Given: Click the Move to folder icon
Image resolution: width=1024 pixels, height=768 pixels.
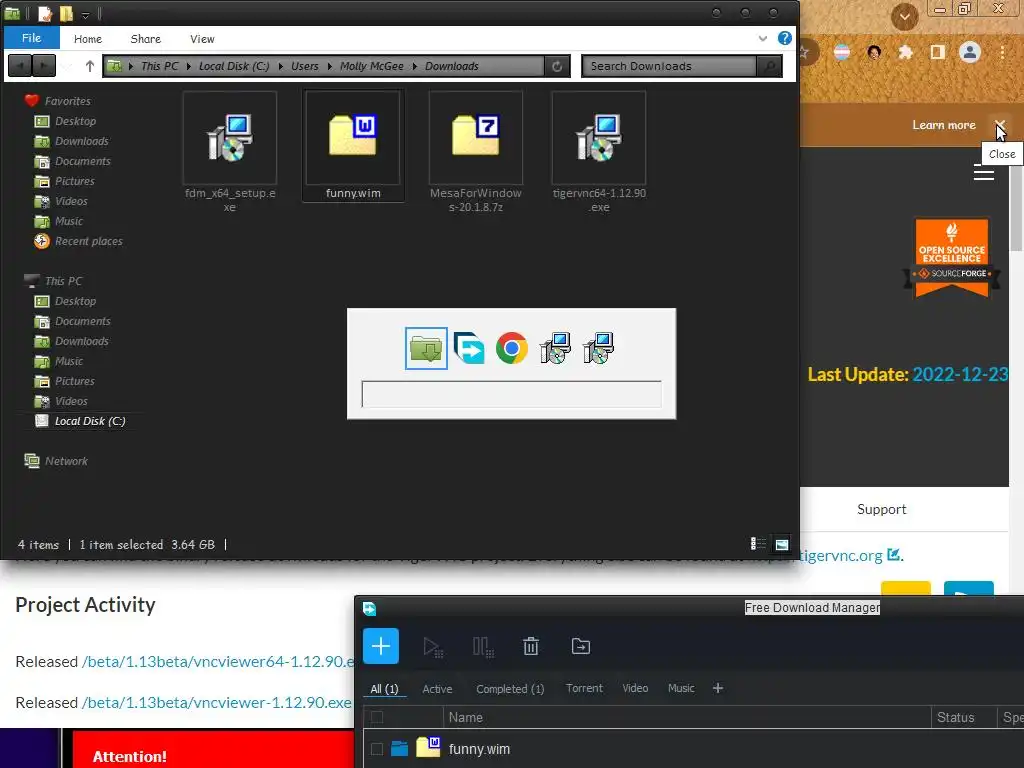Looking at the screenshot, I should (581, 646).
